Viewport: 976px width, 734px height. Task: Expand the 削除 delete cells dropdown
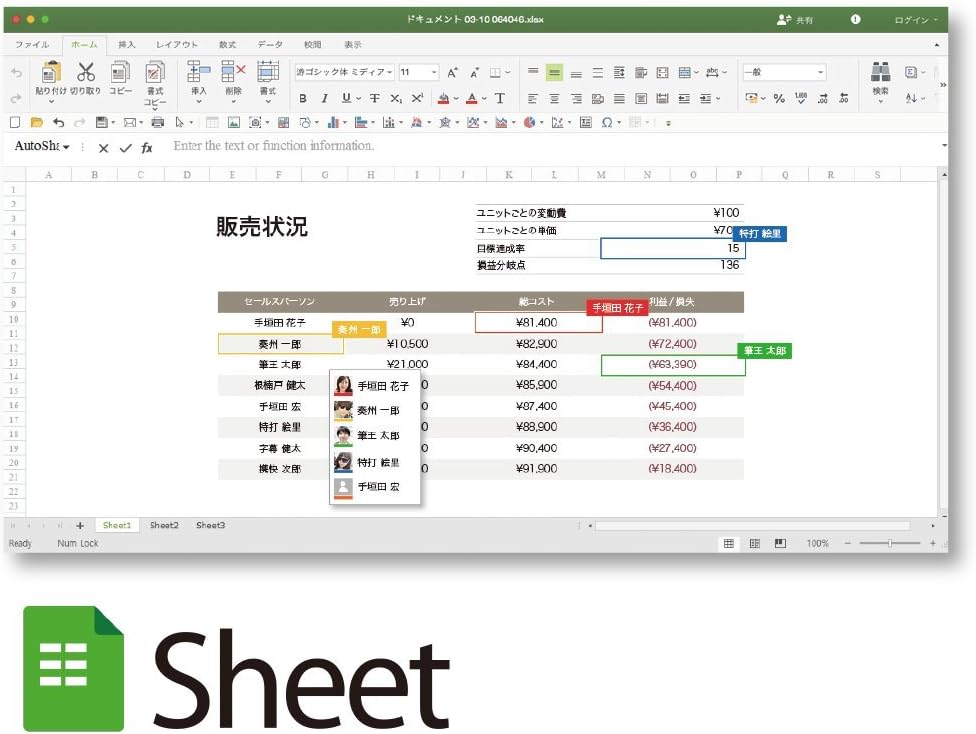click(x=233, y=101)
